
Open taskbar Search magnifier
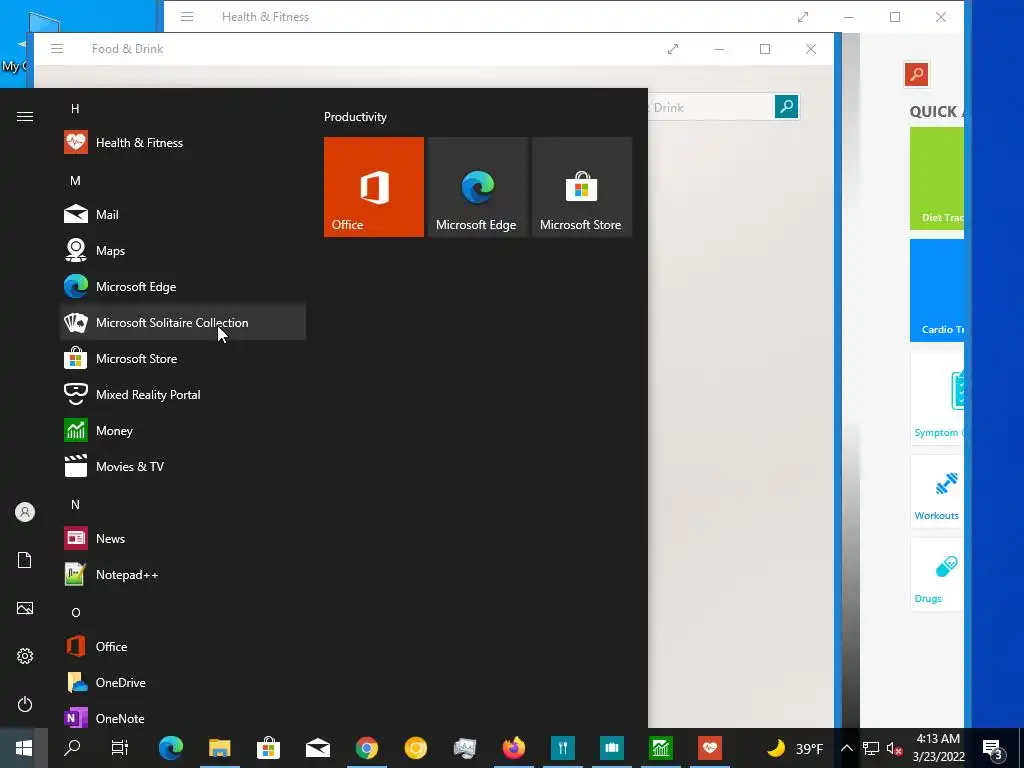(72, 748)
